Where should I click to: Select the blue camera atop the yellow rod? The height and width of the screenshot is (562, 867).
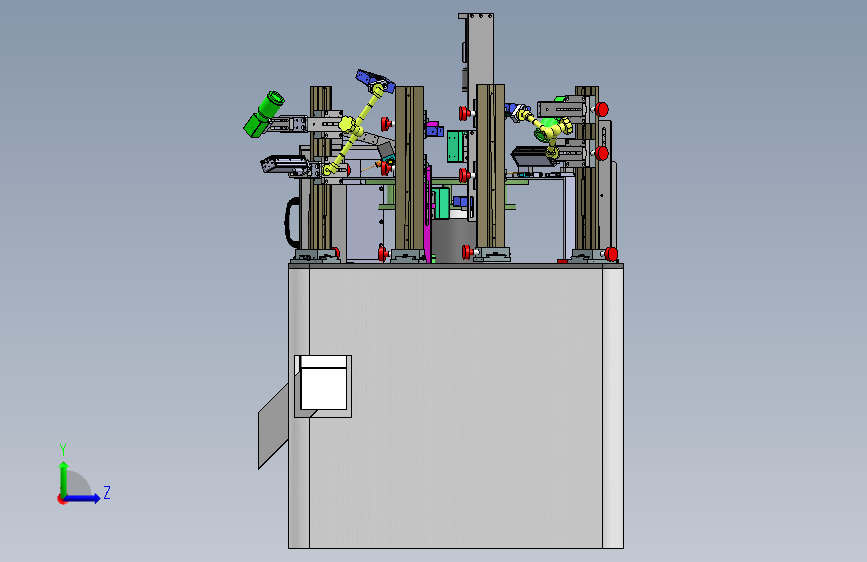coord(375,81)
